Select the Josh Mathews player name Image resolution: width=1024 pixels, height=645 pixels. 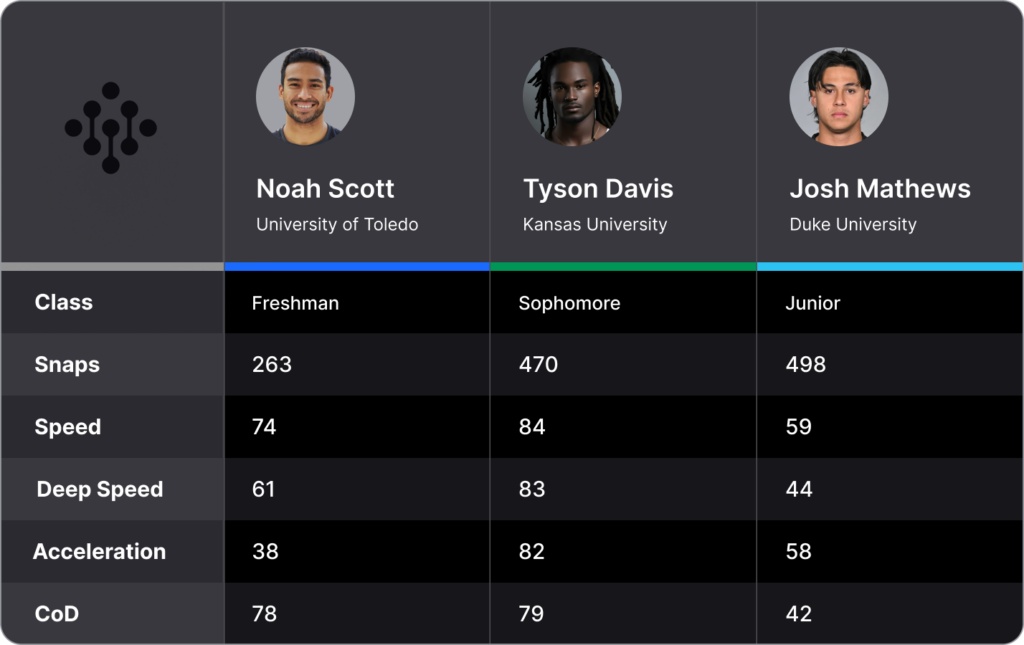coord(880,189)
